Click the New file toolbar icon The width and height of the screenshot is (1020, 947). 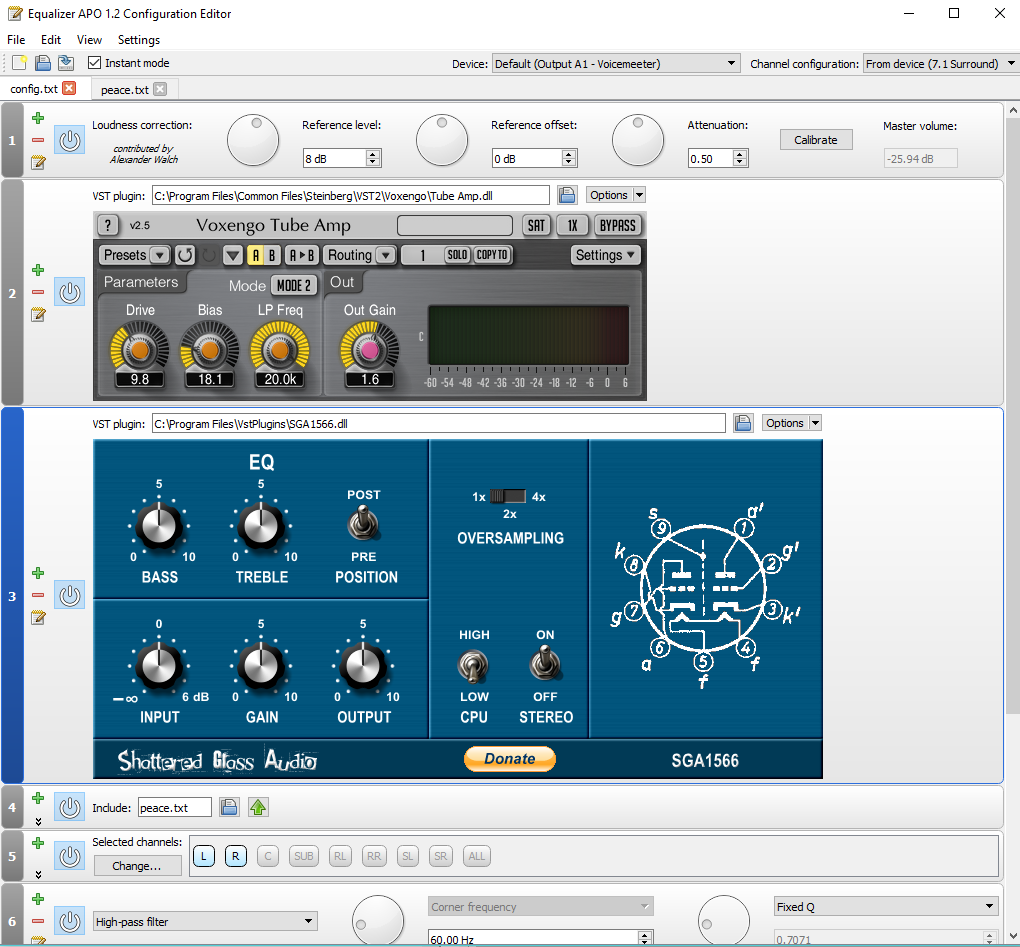pyautogui.click(x=20, y=62)
